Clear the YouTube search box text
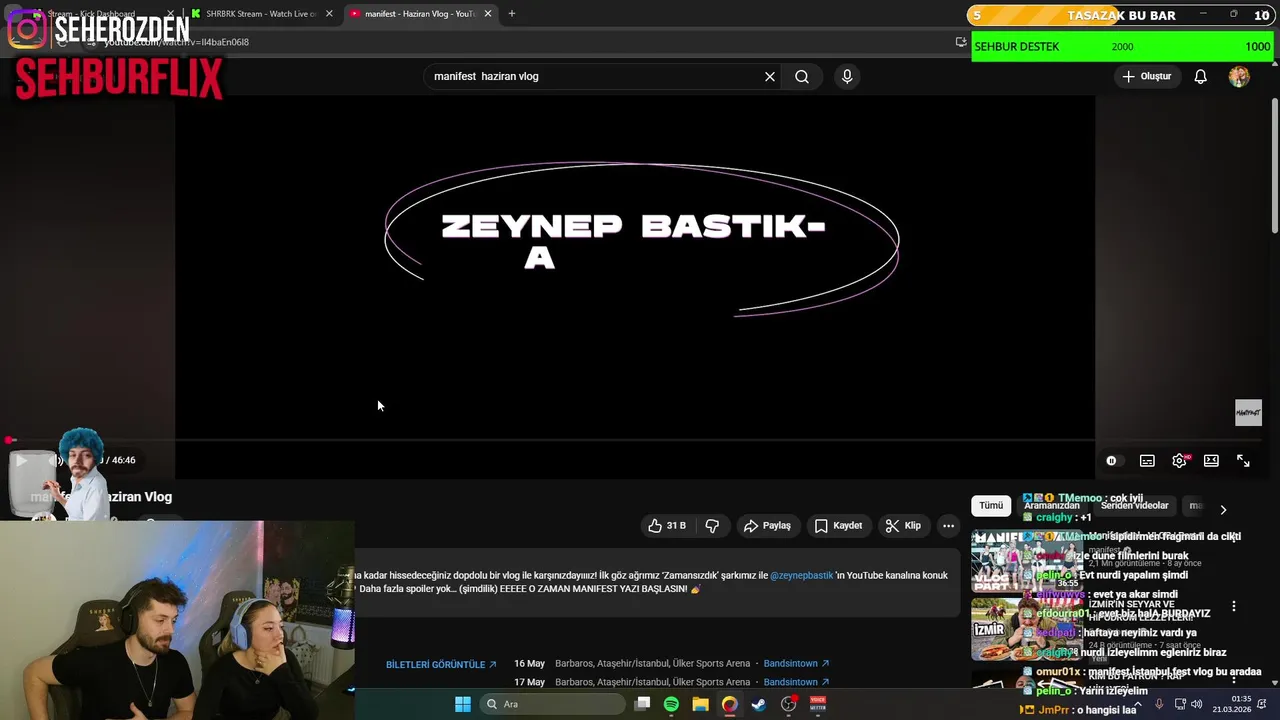1280x720 pixels. click(x=770, y=76)
